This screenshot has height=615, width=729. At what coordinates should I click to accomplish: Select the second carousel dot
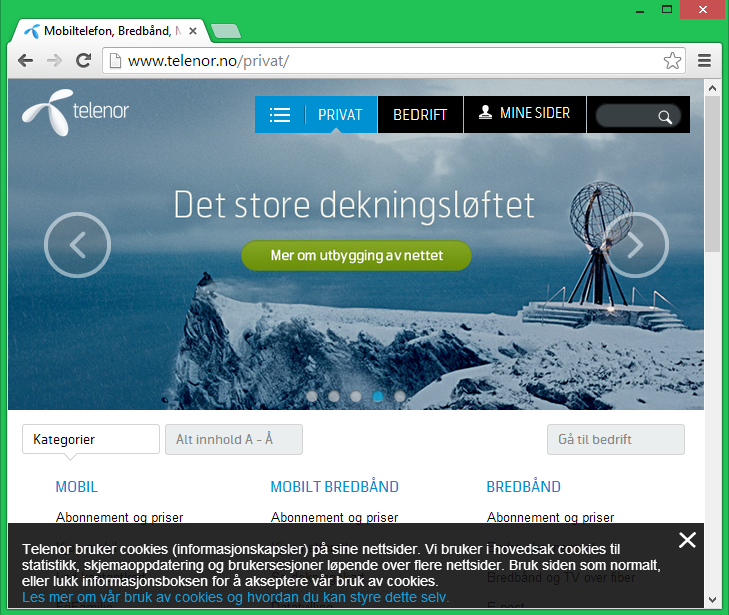click(x=334, y=396)
